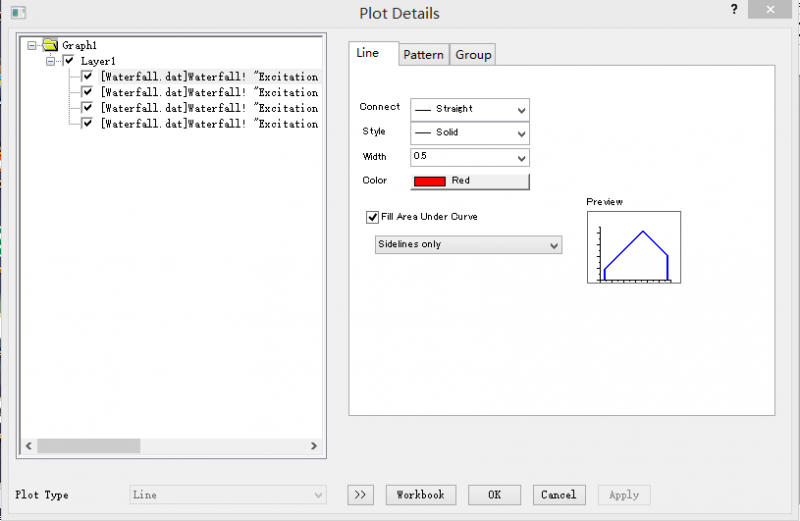Open the Sidelines only dropdown
The width and height of the screenshot is (800, 521).
pyautogui.click(x=467, y=245)
